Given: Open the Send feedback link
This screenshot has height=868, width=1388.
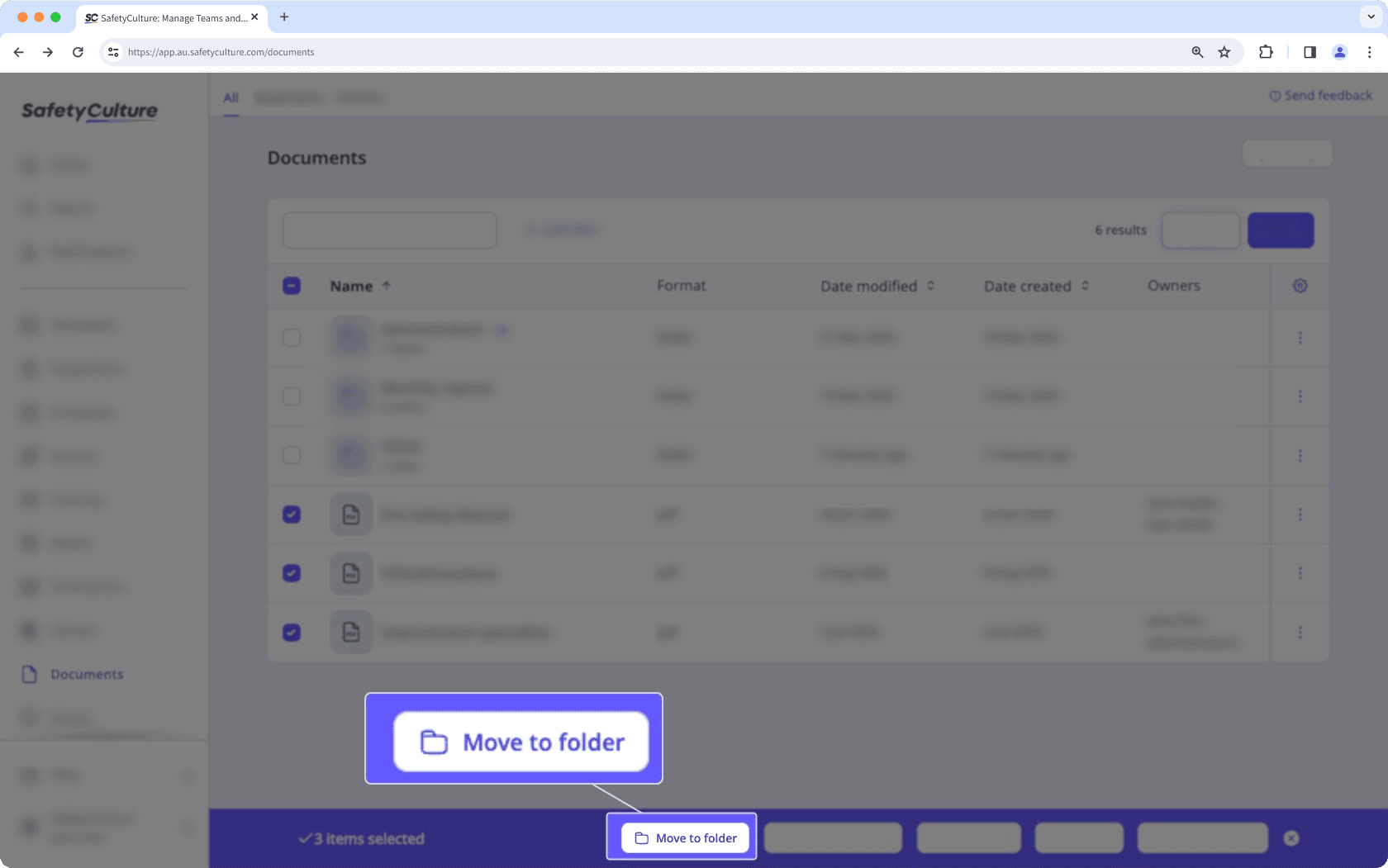Looking at the screenshot, I should (x=1319, y=95).
